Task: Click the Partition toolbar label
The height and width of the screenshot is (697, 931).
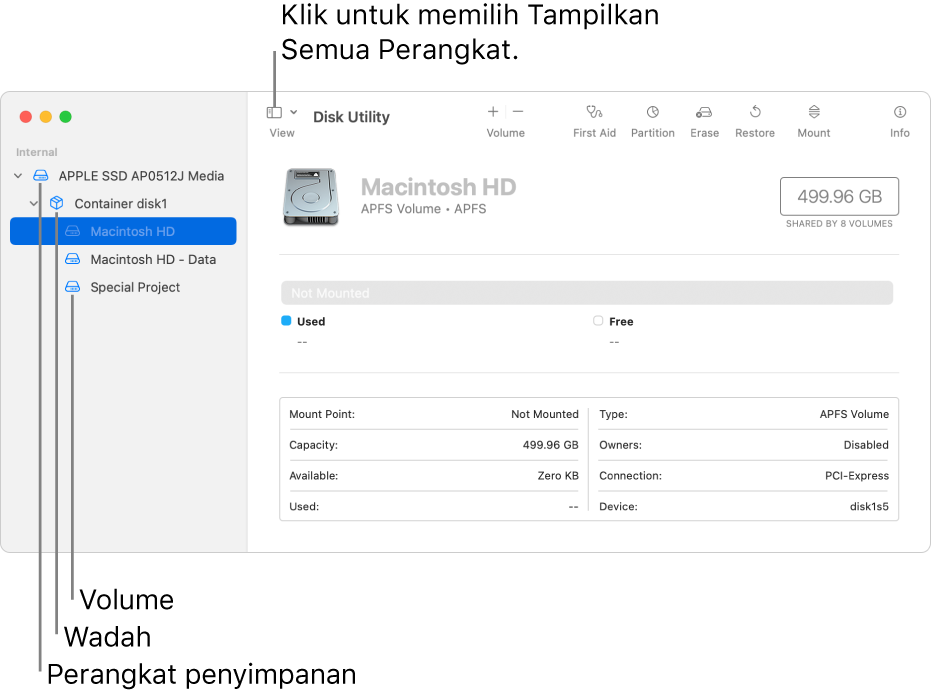Action: pyautogui.click(x=653, y=133)
